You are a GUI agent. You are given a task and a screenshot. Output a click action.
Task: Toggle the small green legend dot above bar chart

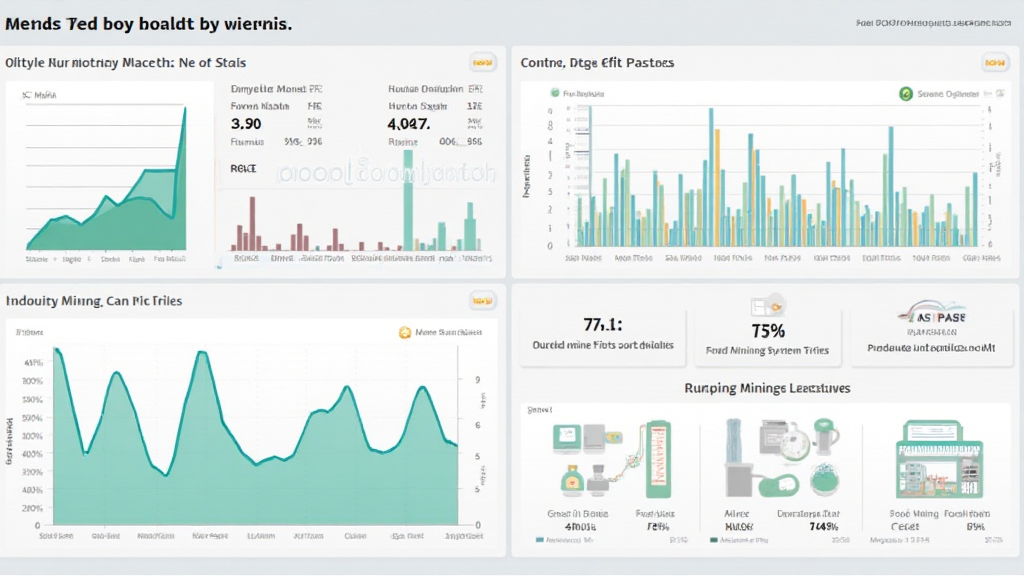(x=555, y=94)
